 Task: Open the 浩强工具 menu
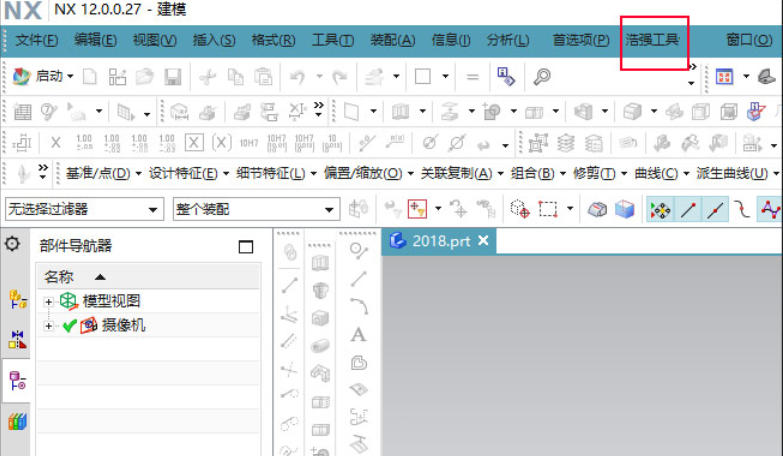pyautogui.click(x=652, y=39)
